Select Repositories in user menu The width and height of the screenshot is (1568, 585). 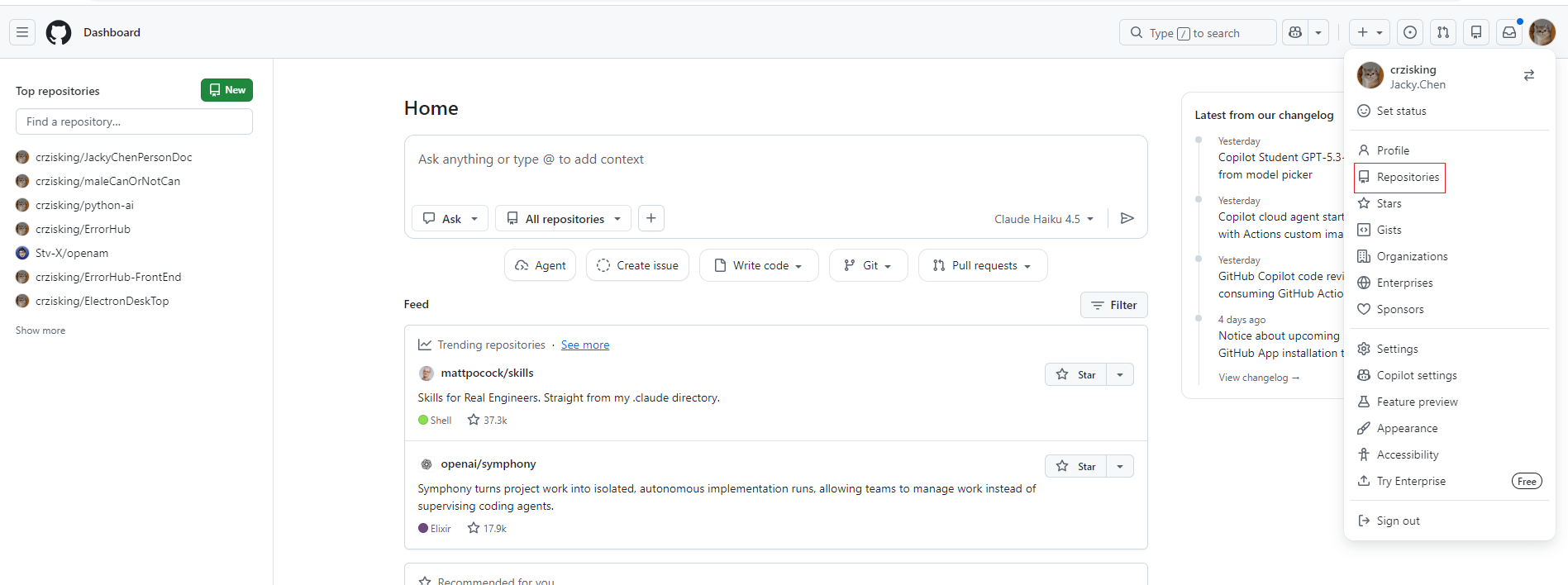click(x=1450, y=177)
